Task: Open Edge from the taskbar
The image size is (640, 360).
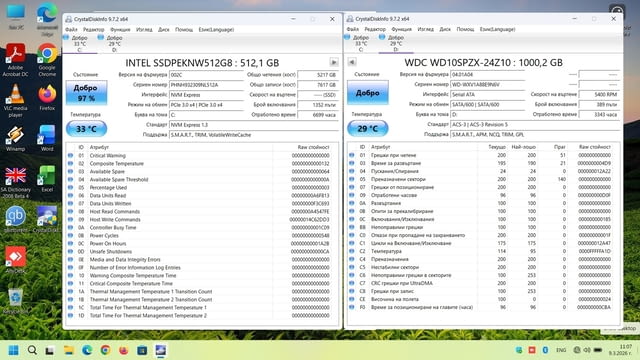Action: [87, 350]
